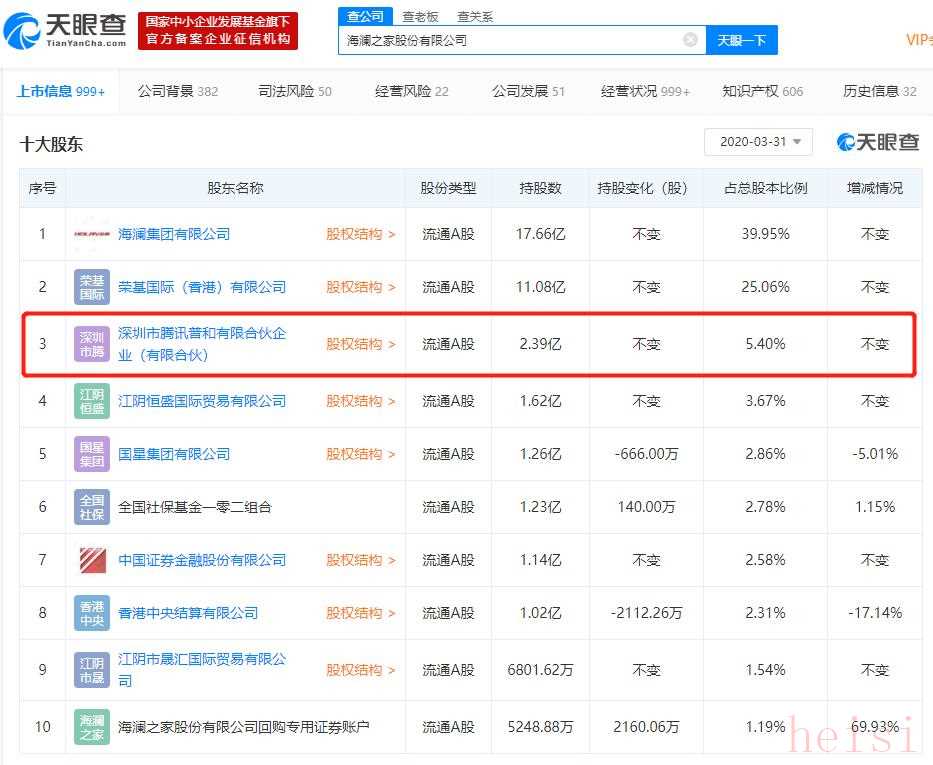Click the 江阴恒盛 shareholder avatar
Image resolution: width=933 pixels, height=765 pixels.
coord(92,401)
